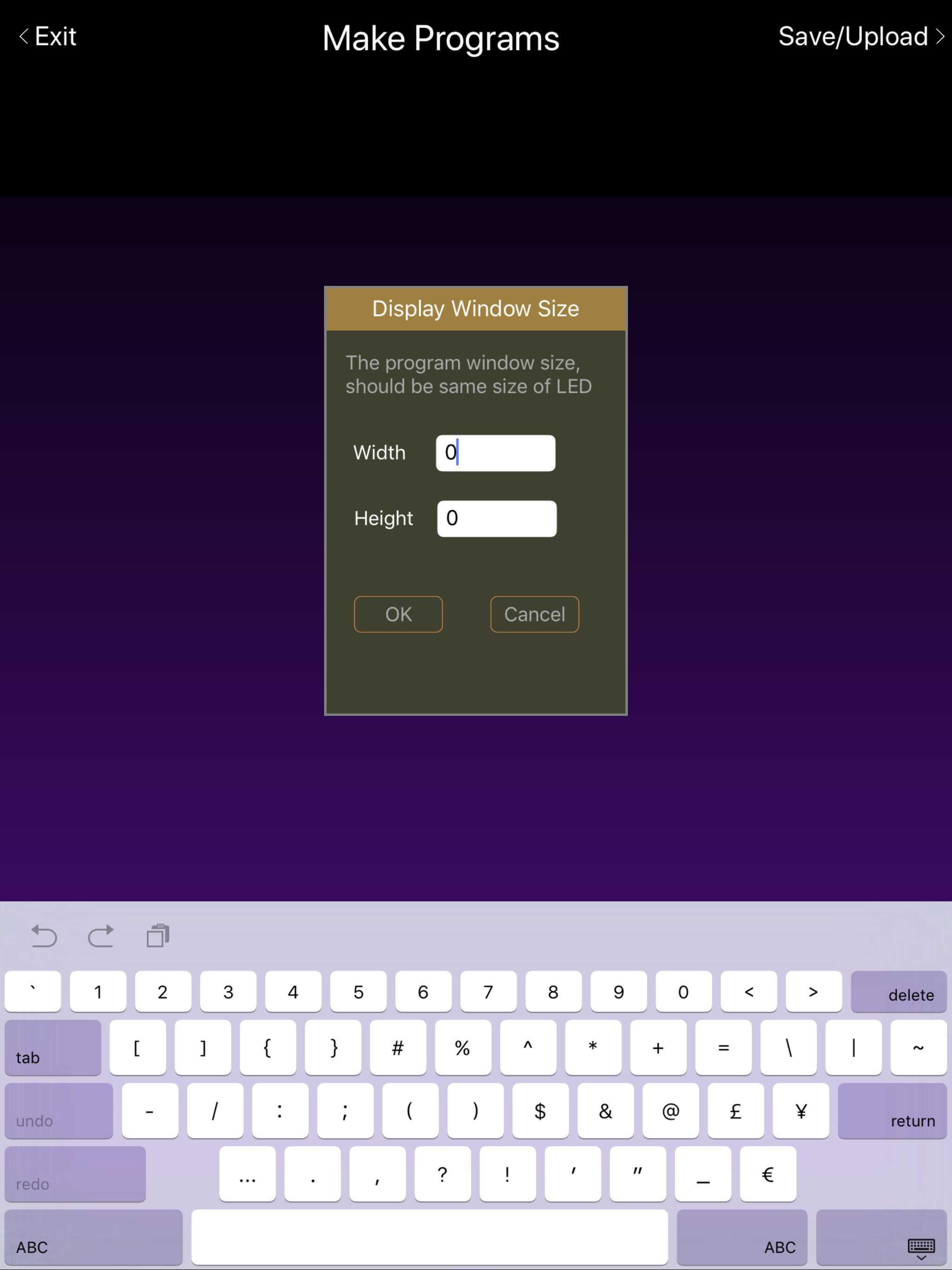The image size is (952, 1270).
Task: Tap the equals key
Action: 723,1048
